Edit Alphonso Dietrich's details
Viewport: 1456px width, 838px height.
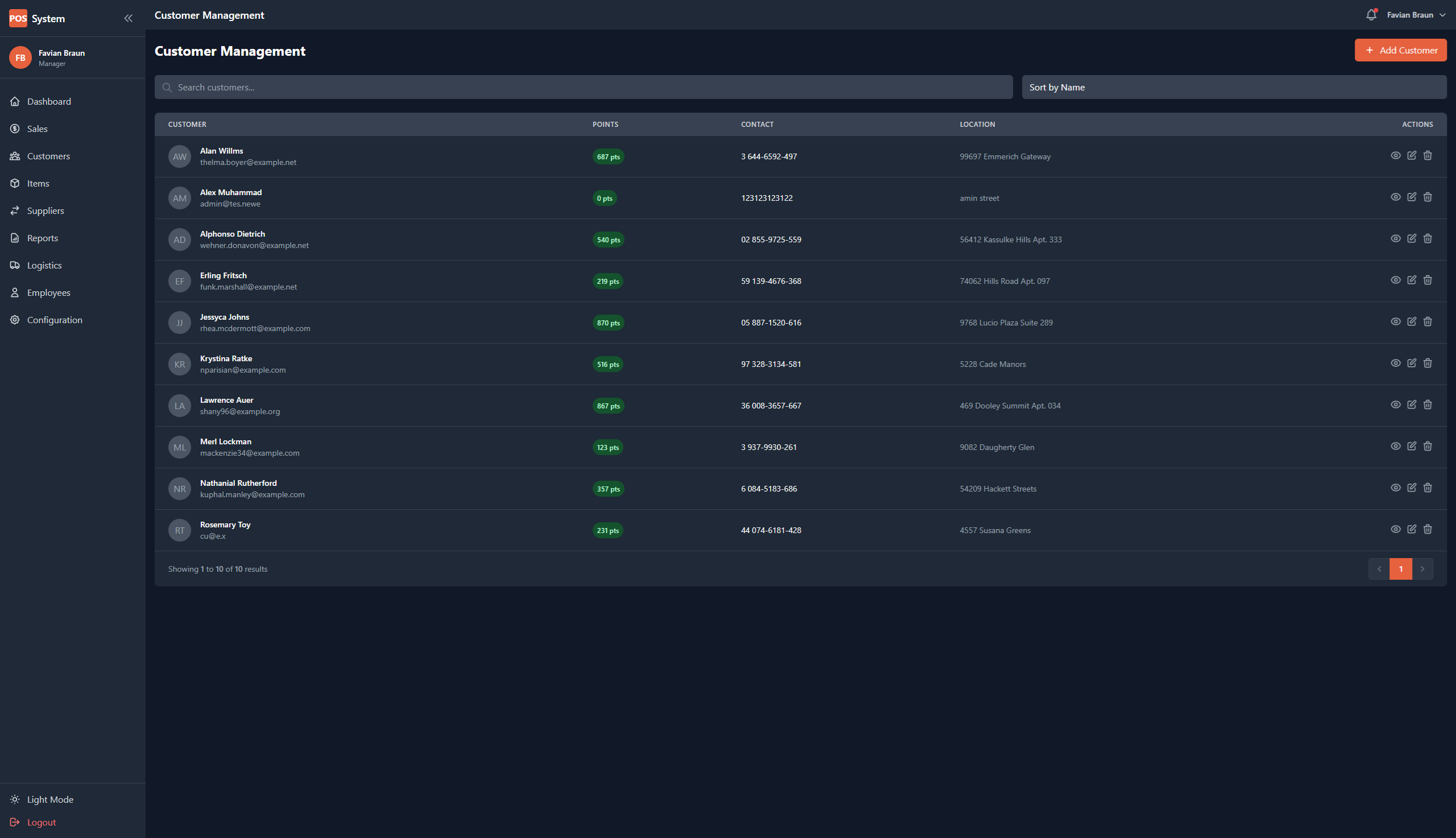1412,238
